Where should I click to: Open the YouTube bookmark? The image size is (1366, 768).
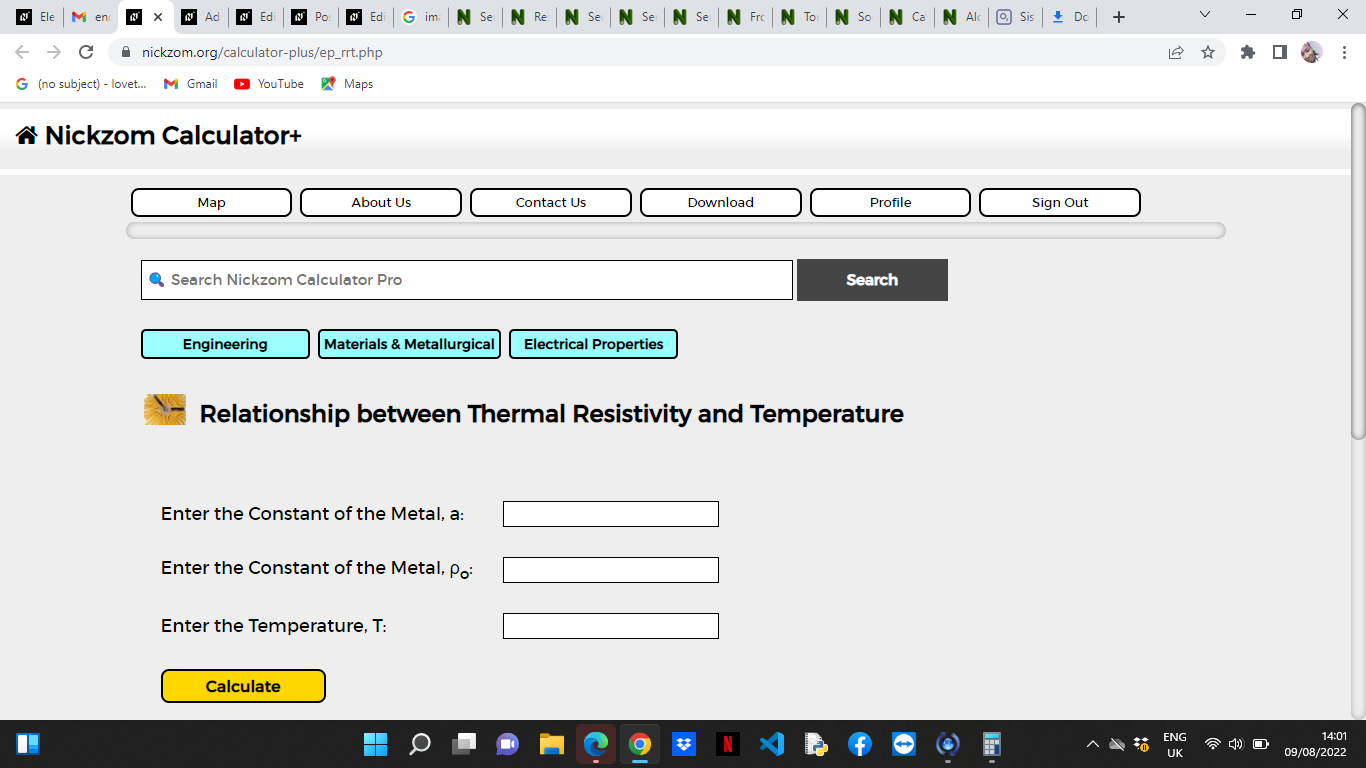[269, 84]
